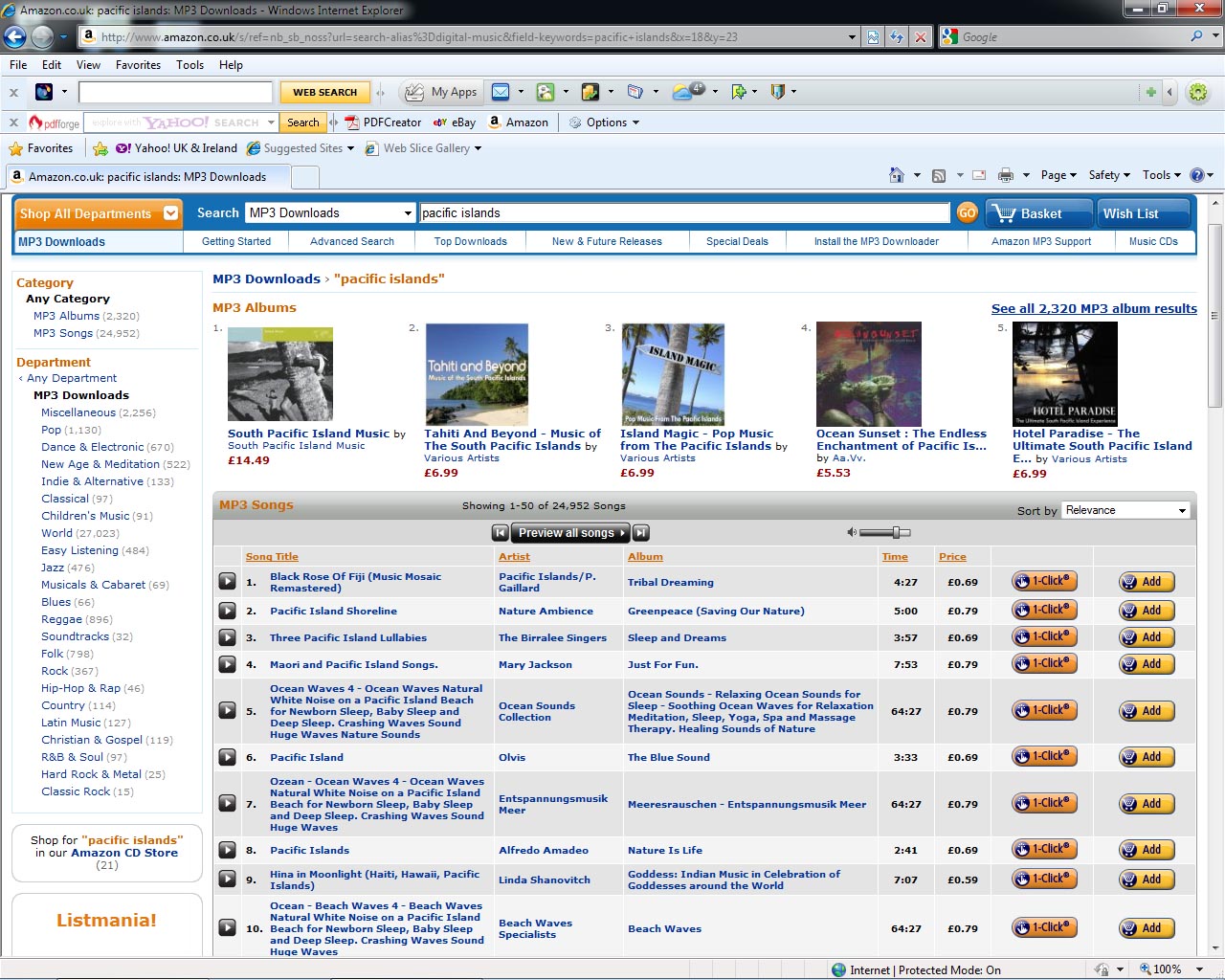1225x980 pixels.
Task: Click the pacific islands search field
Action: click(684, 212)
